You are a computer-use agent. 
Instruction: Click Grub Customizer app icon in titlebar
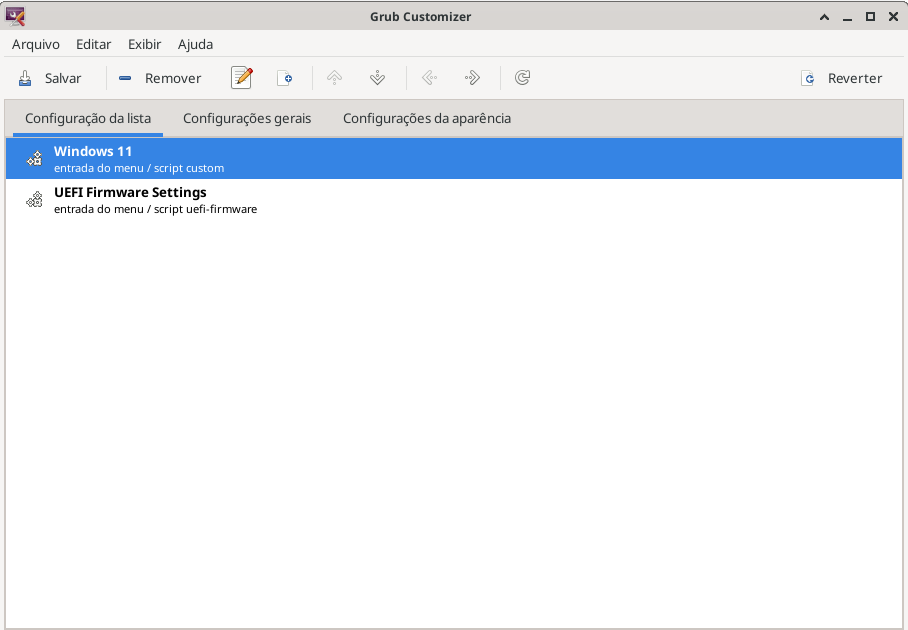point(15,16)
